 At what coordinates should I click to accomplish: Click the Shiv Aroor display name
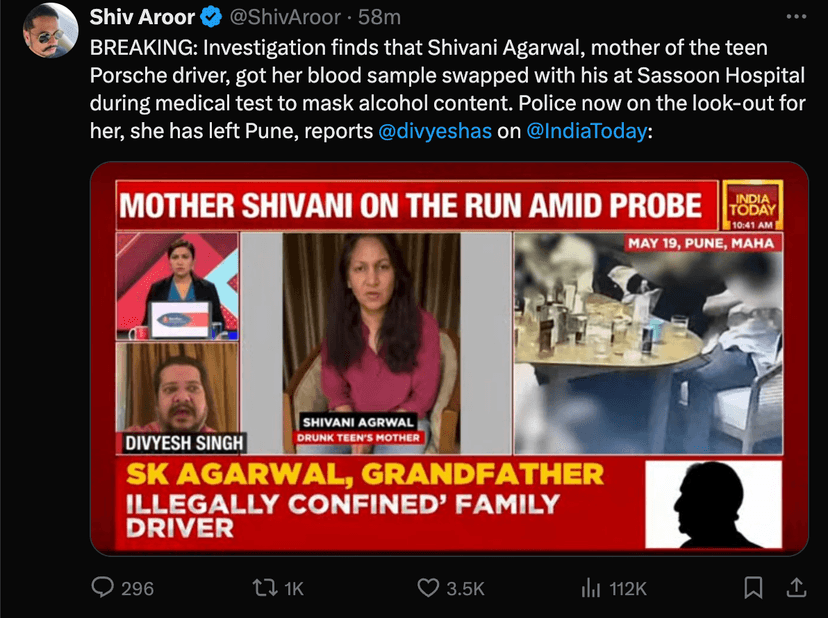pos(142,17)
